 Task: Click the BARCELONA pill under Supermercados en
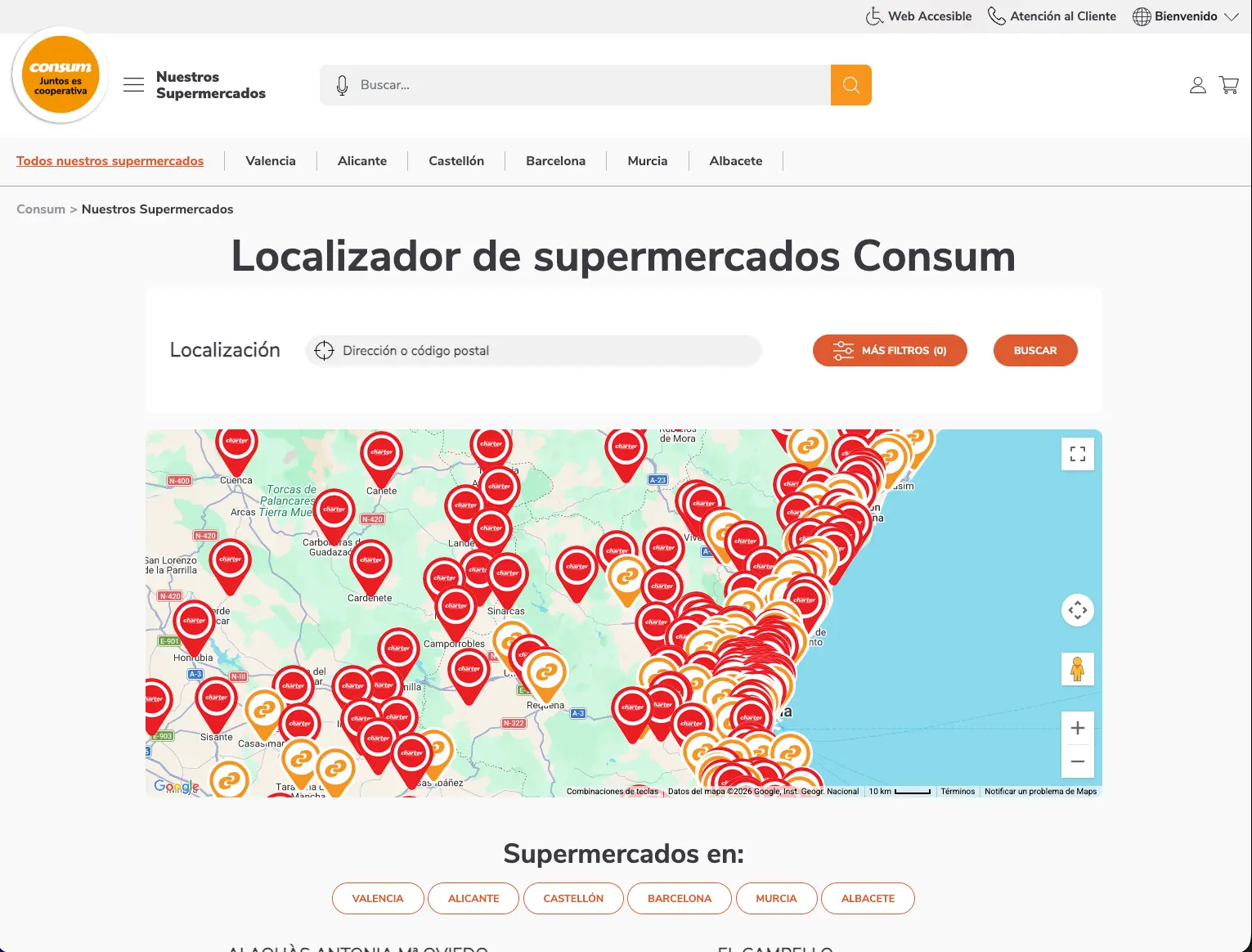680,898
